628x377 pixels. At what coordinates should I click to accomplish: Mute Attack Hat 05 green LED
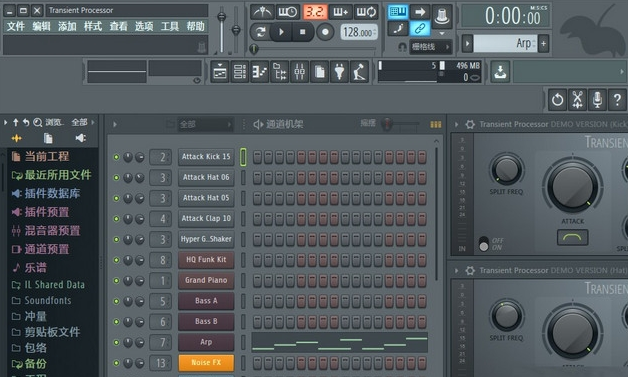(x=116, y=198)
